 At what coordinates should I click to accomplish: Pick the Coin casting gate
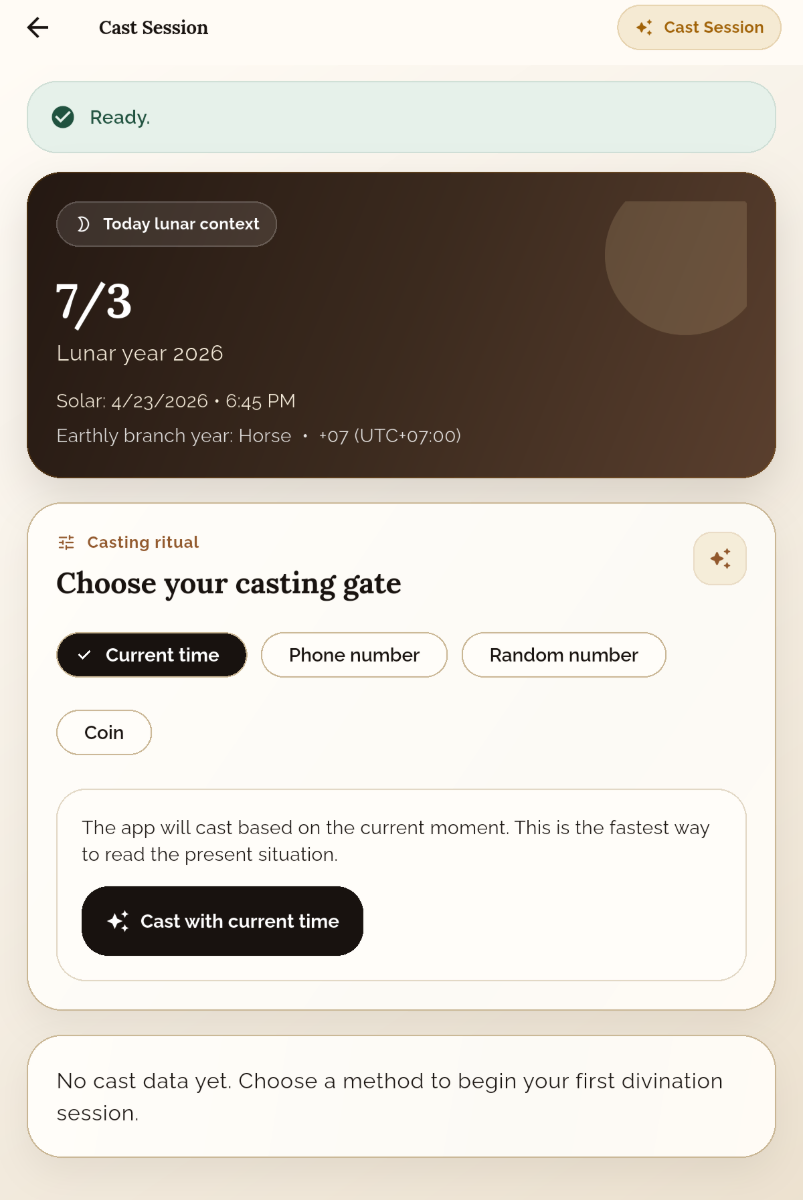[x=104, y=733]
